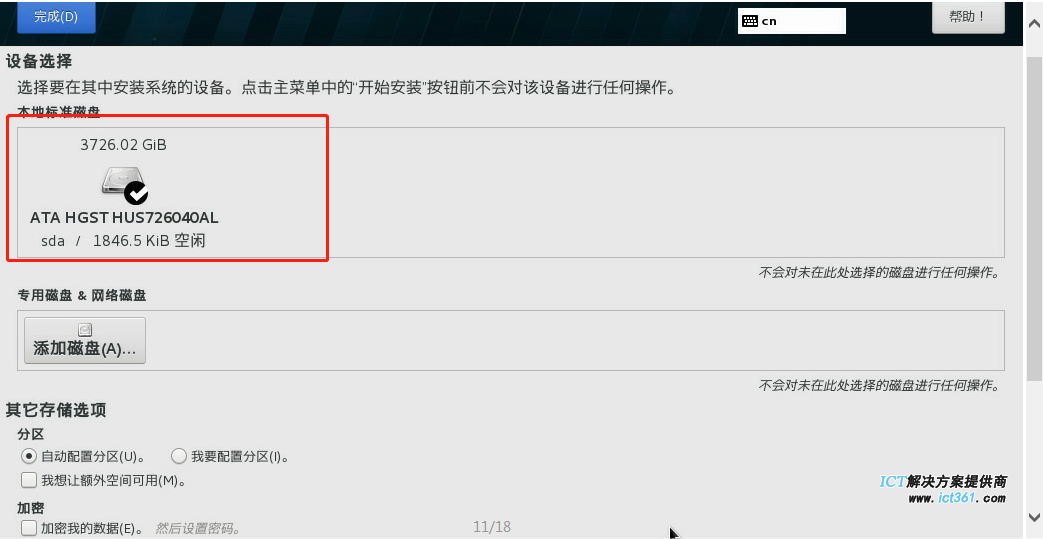Open the 帮助! help button
1043x539 pixels.
coord(968,17)
